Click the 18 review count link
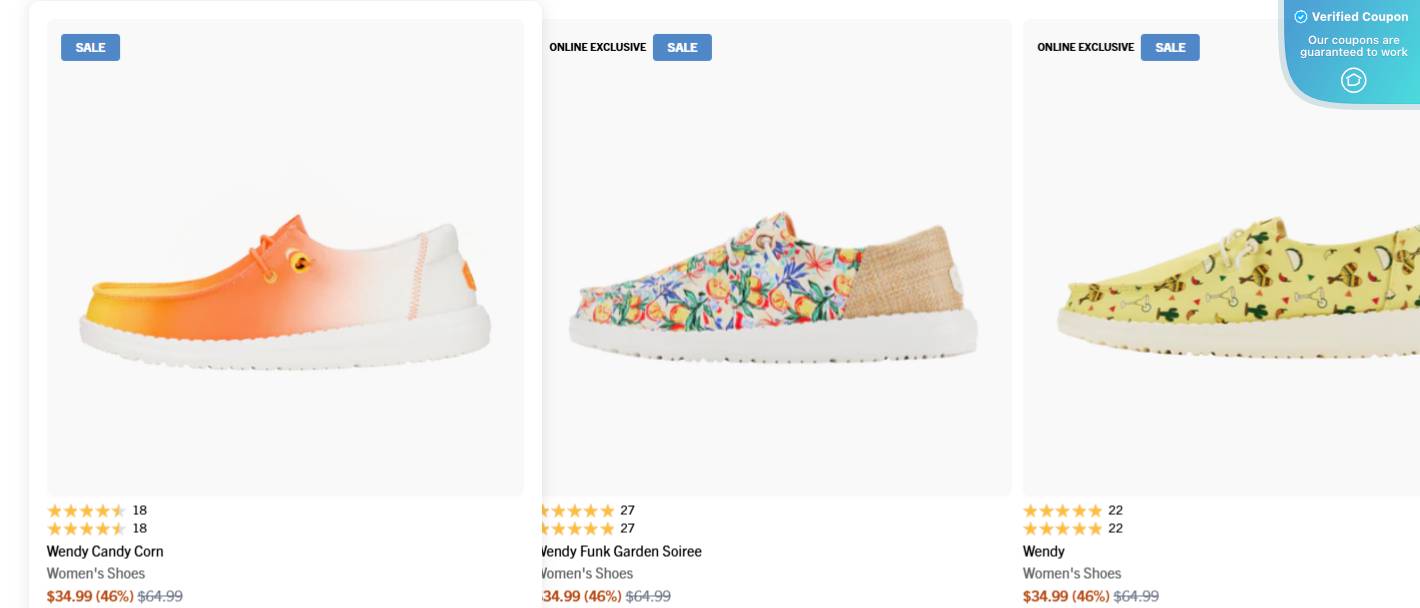1420x608 pixels. 140,511
